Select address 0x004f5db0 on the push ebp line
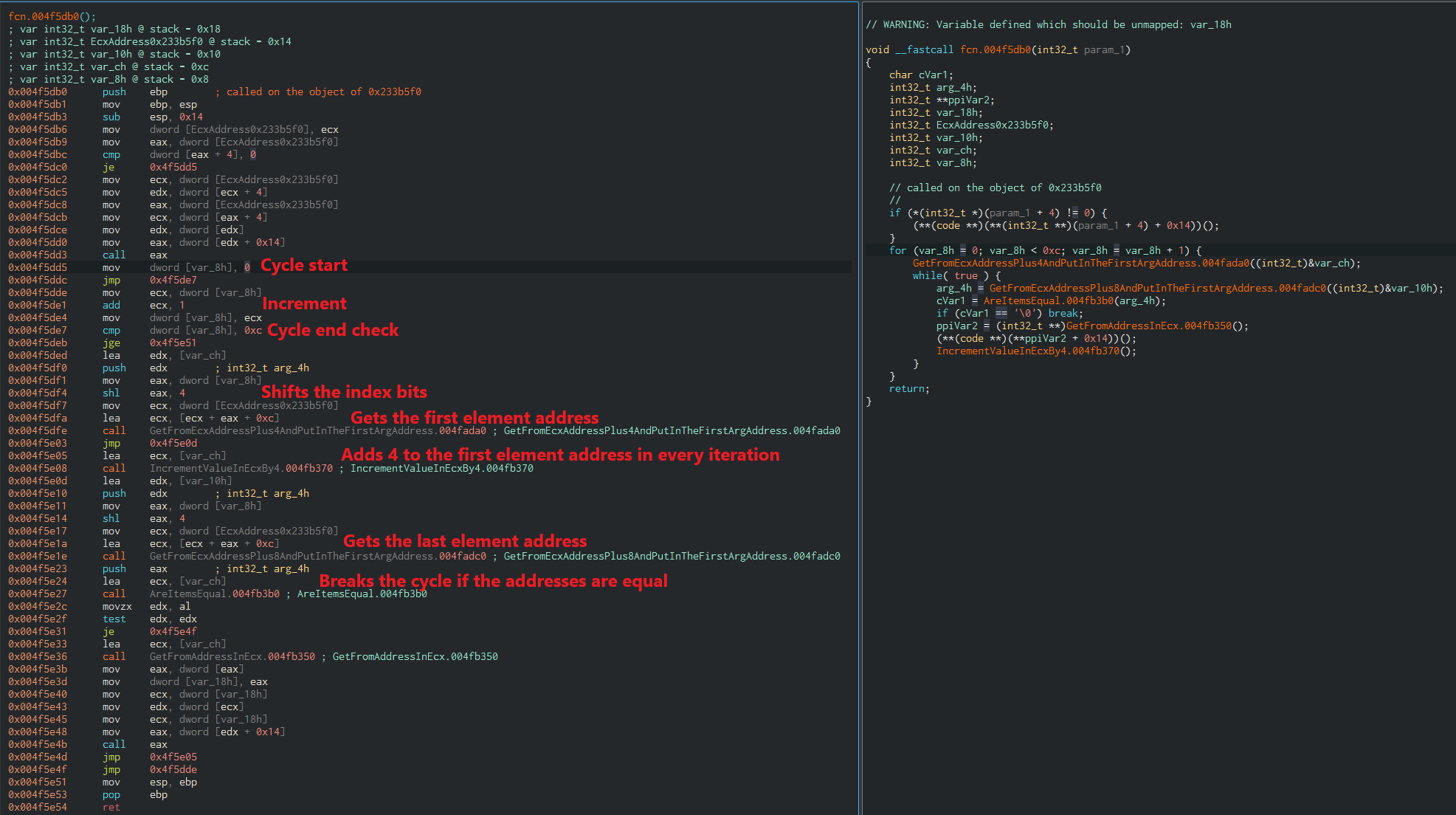Viewport: 1456px width, 815px height. (x=38, y=92)
